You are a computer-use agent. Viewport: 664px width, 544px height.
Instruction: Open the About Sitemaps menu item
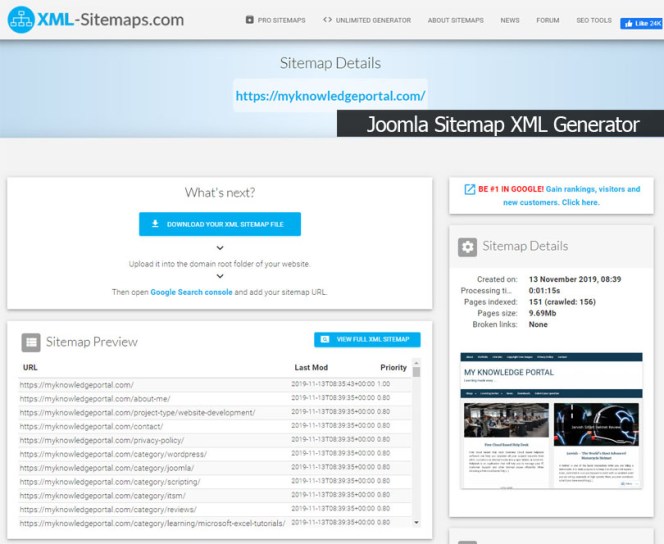[x=456, y=20]
